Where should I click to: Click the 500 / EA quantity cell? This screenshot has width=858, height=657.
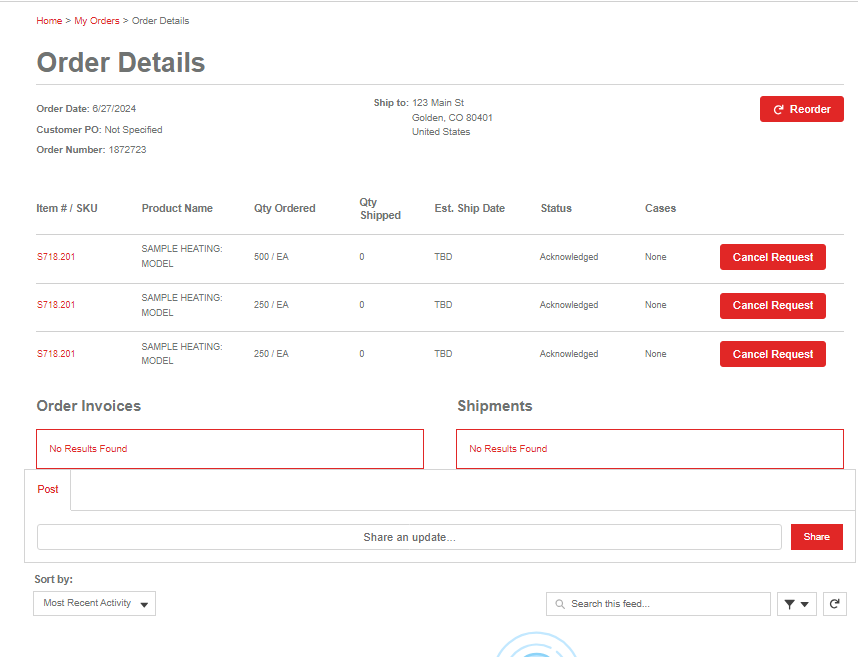coord(271,257)
